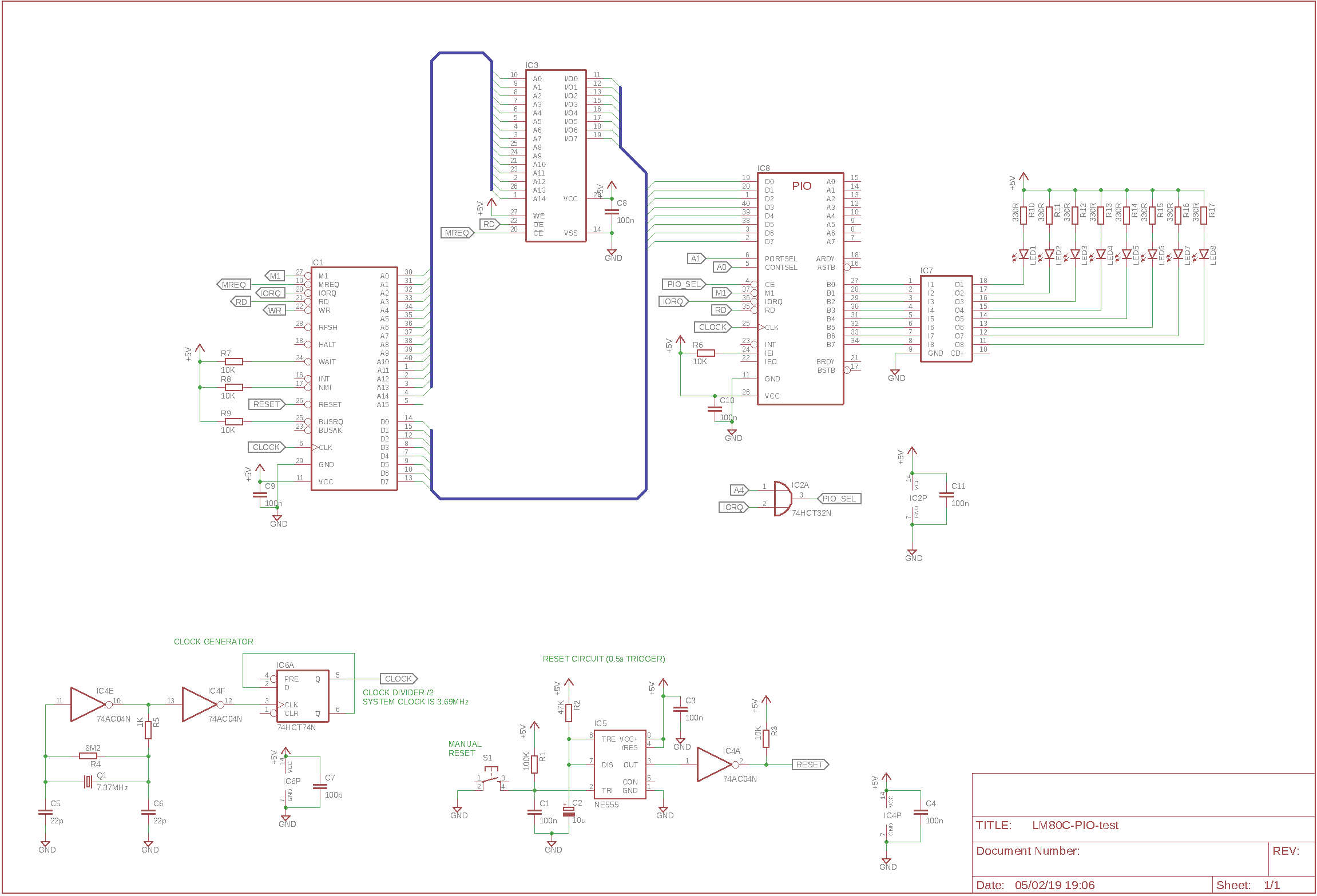Screen dimensions: 1317x896
Task: Click the Q1 crystal symbol
Action: click(88, 782)
